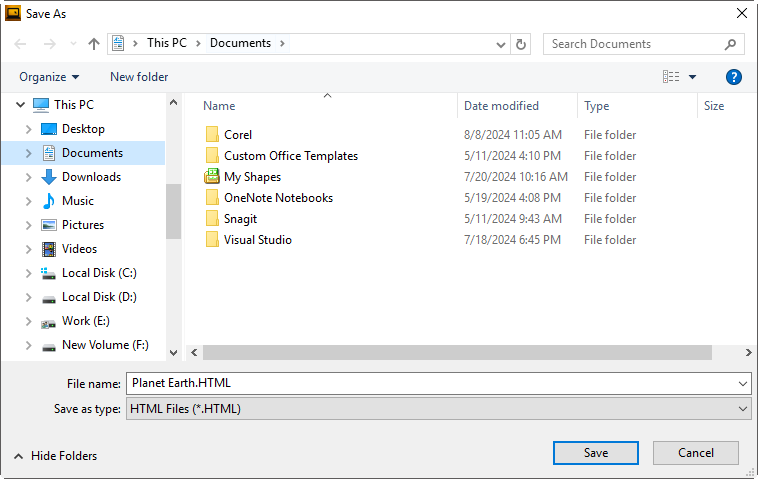Viewport: 758px width, 479px height.
Task: Open the Help question mark icon
Action: 733,77
